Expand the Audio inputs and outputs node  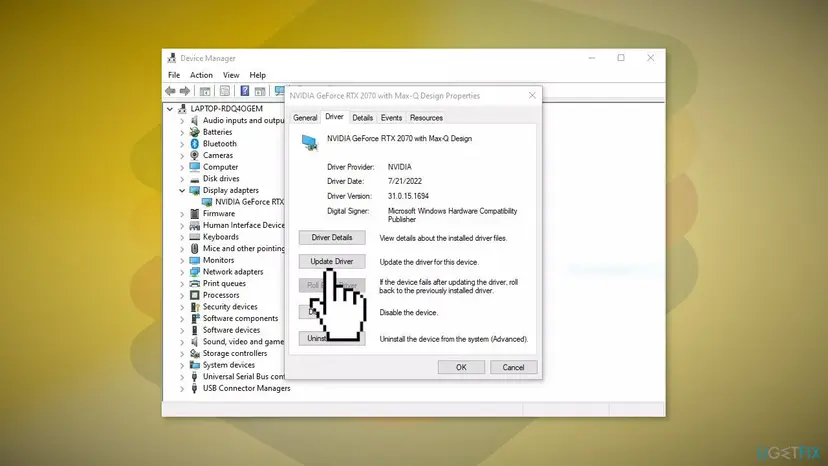tap(182, 120)
